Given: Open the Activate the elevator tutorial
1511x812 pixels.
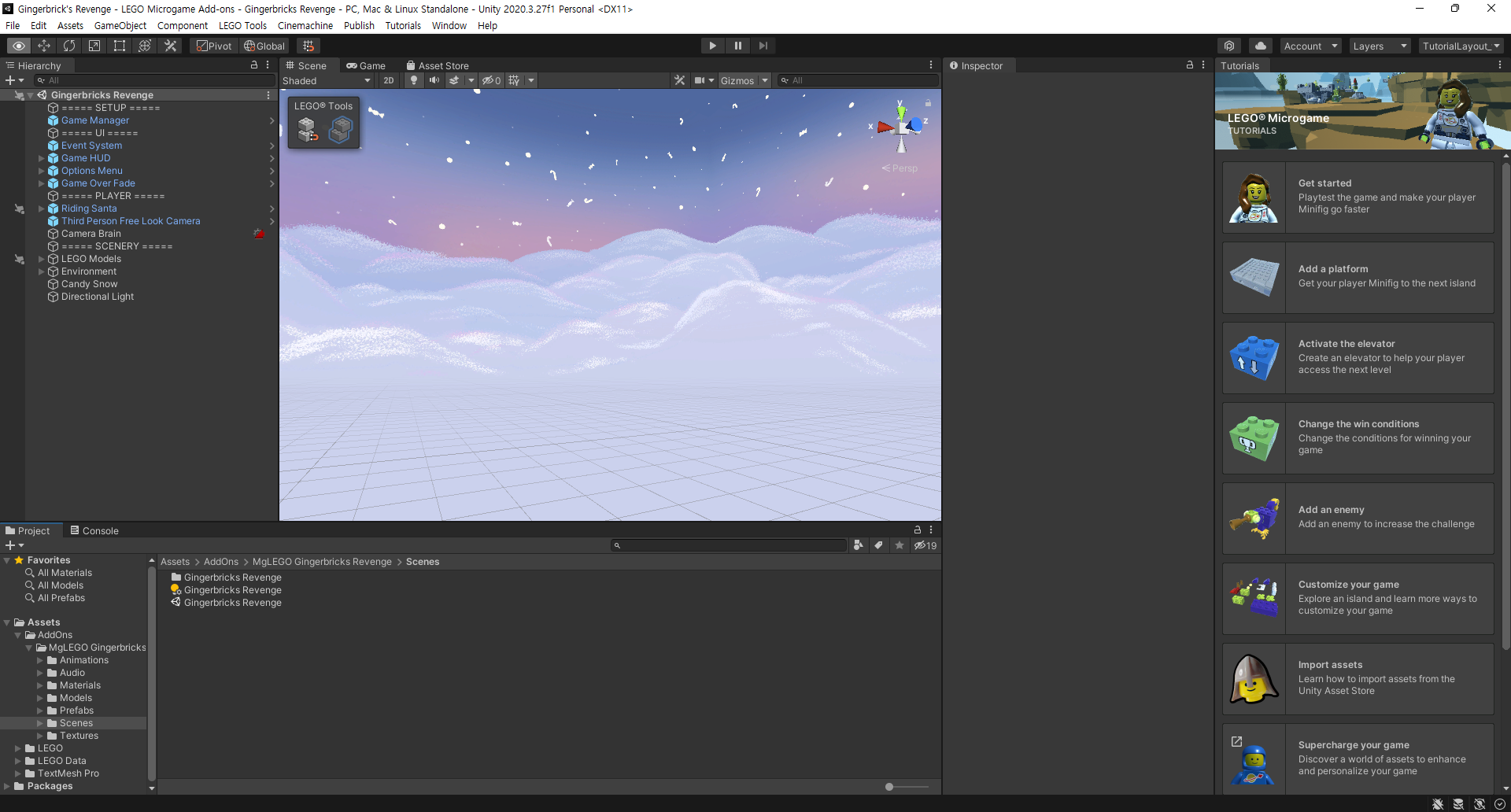Looking at the screenshot, I should click(1358, 358).
